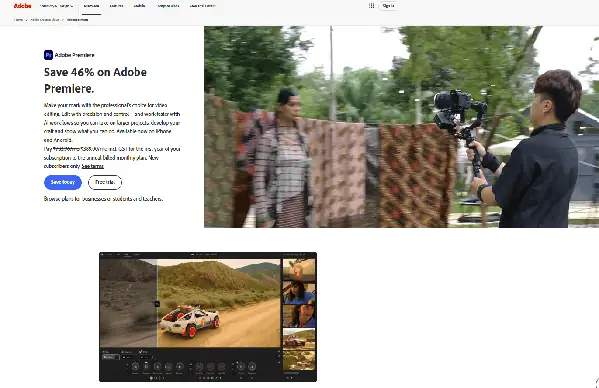Click the Save today button
599x388 pixels.
tap(63, 182)
